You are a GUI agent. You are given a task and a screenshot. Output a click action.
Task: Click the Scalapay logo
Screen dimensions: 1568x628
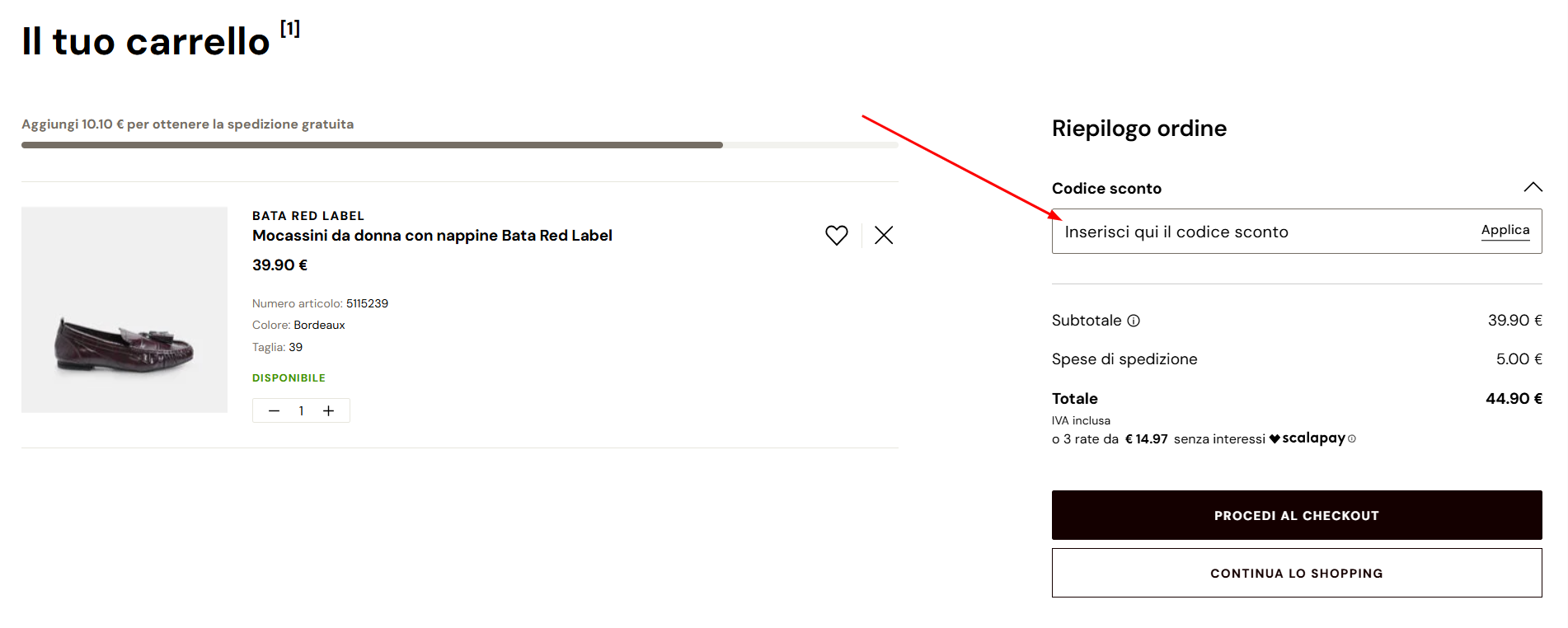pyautogui.click(x=1312, y=438)
